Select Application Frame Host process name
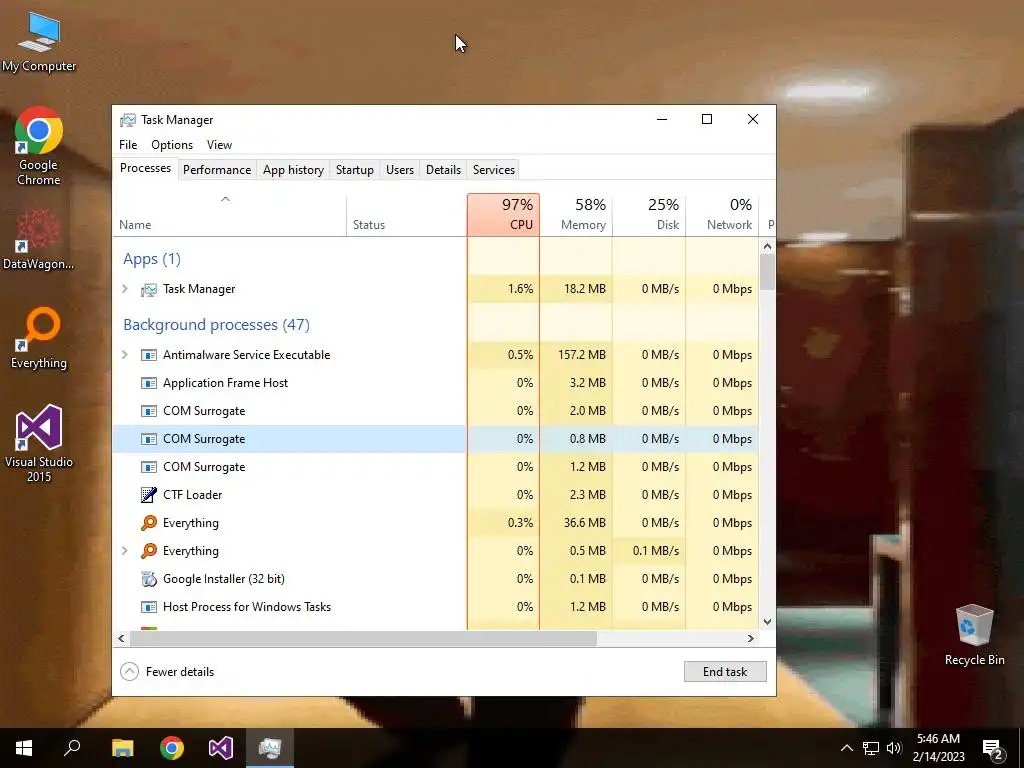 (x=225, y=383)
